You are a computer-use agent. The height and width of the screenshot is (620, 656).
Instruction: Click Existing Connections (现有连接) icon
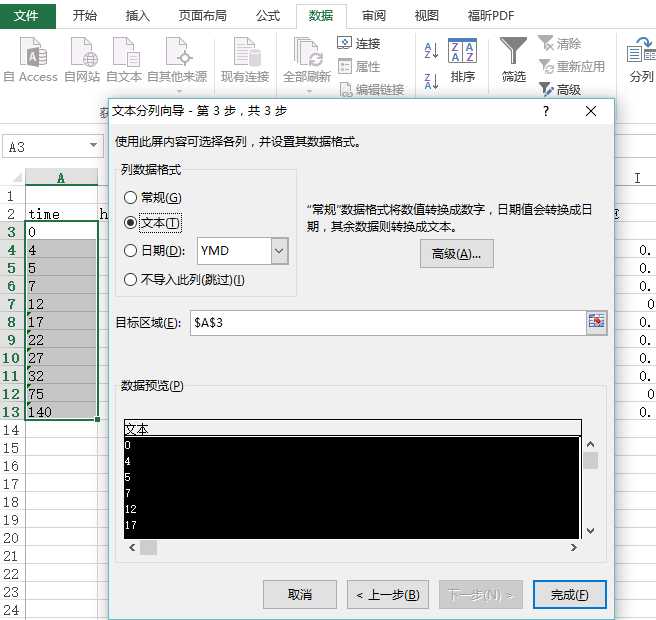pos(246,52)
